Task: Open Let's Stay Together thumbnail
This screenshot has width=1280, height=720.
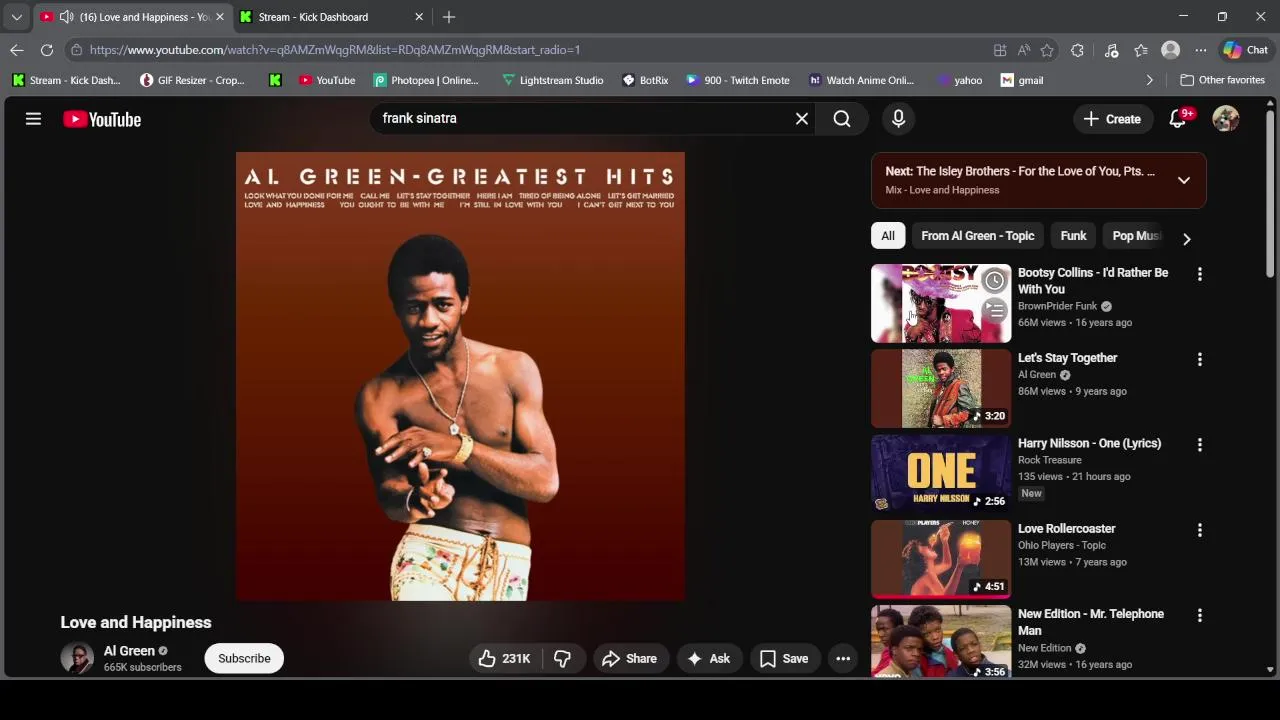Action: 941,389
